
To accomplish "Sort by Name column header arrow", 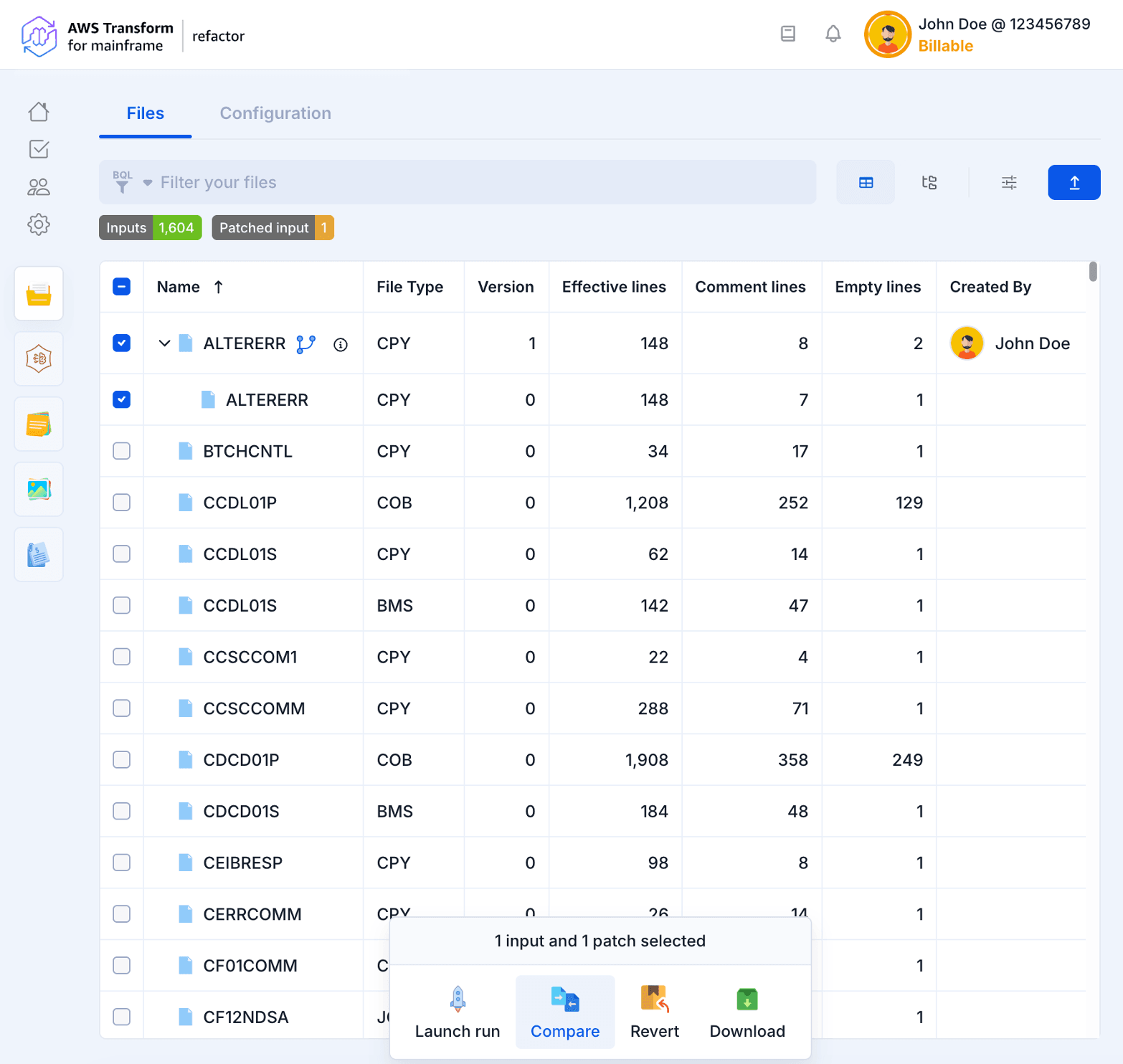I will tap(219, 287).
